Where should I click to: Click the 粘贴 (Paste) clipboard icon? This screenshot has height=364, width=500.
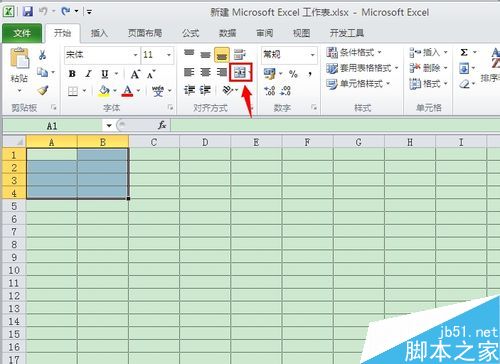[x=19, y=58]
